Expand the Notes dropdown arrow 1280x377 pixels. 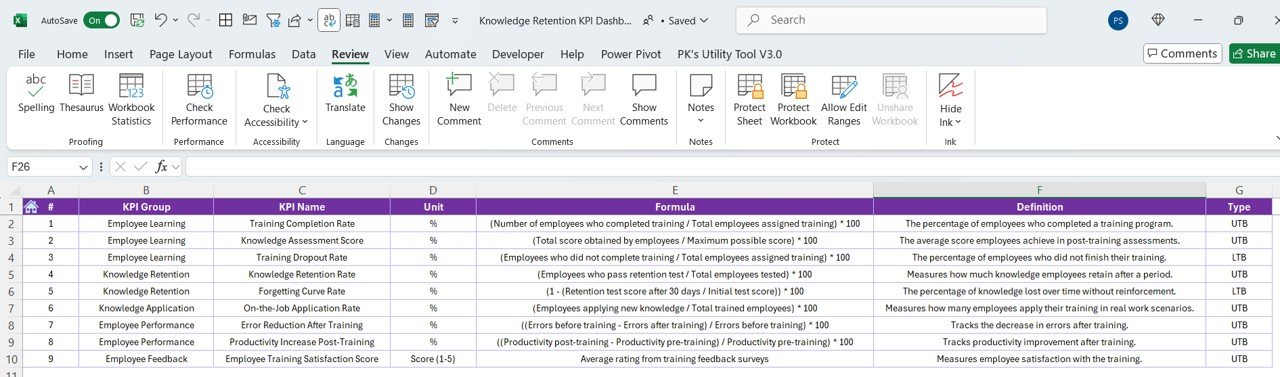click(701, 121)
